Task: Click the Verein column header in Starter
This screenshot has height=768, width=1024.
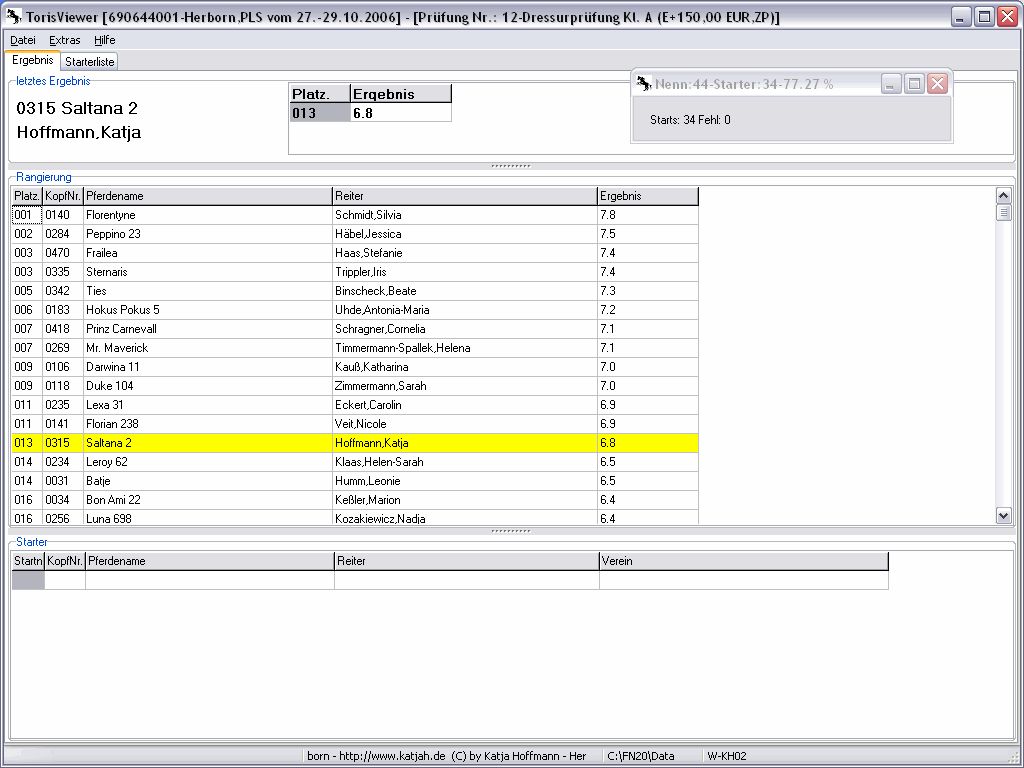Action: tap(743, 561)
